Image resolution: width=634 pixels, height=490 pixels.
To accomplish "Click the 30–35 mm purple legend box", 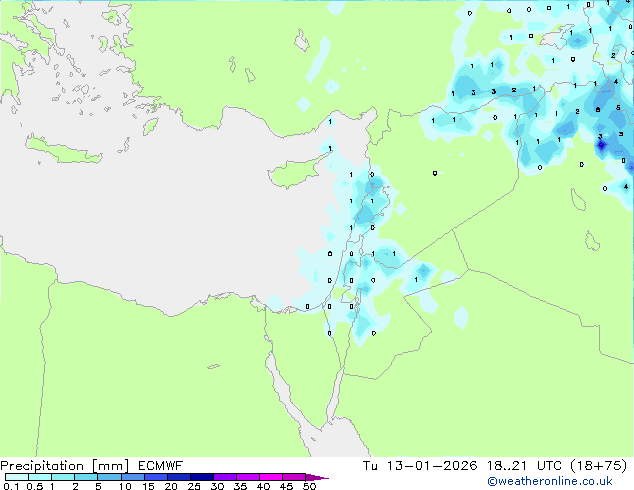I will [x=224, y=477].
